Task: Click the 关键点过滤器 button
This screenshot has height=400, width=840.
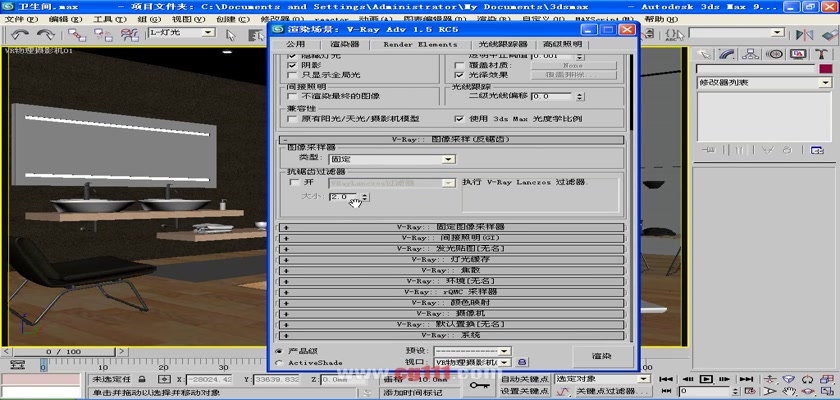Action: click(x=612, y=392)
